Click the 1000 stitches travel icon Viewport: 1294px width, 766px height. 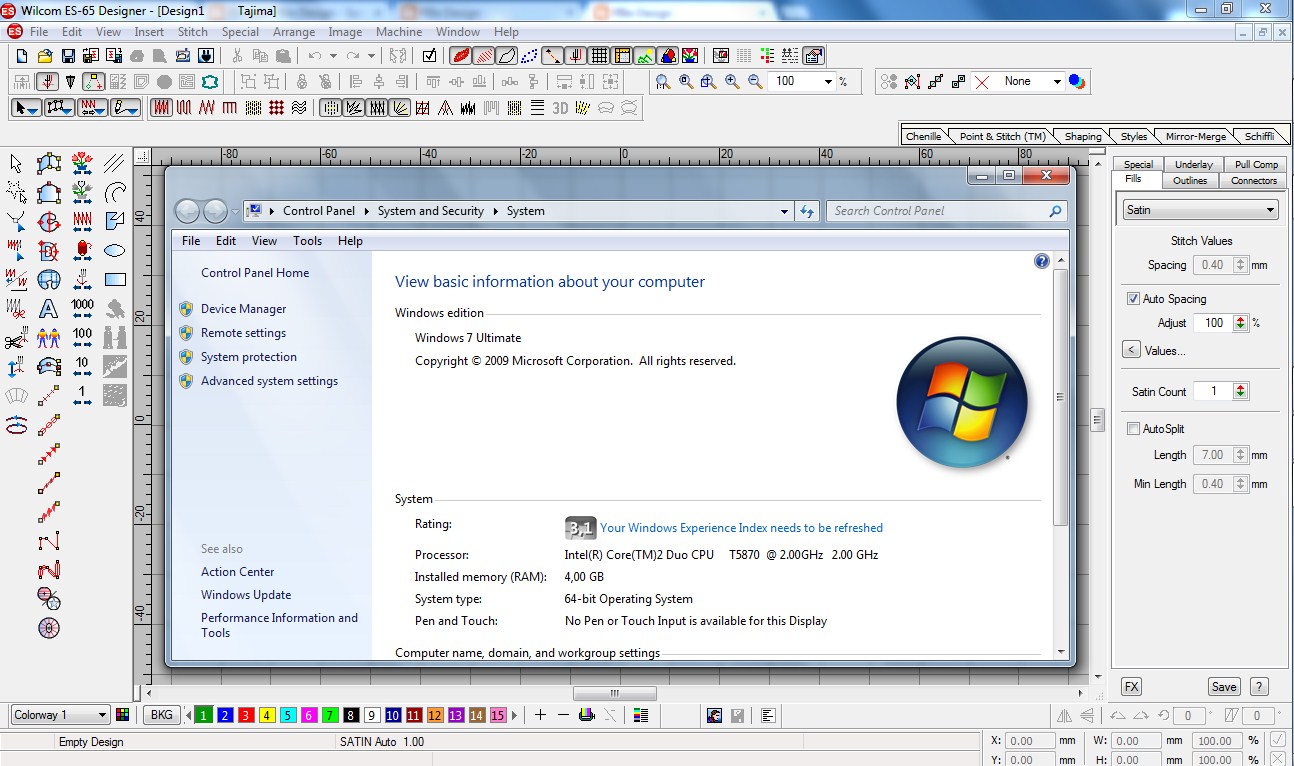point(82,308)
